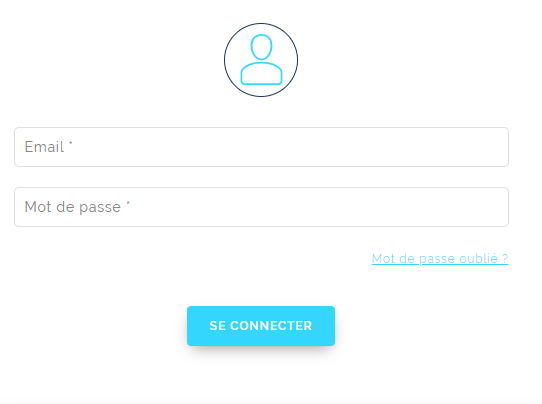Follow the forgotten password link
This screenshot has height=404, width=542.
pos(440,259)
